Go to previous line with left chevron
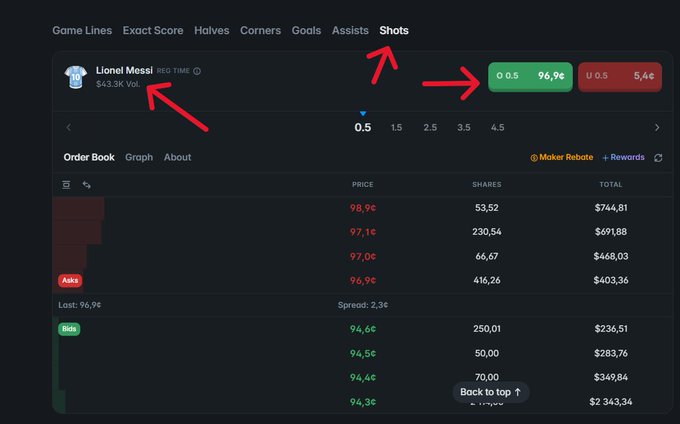 [x=69, y=127]
